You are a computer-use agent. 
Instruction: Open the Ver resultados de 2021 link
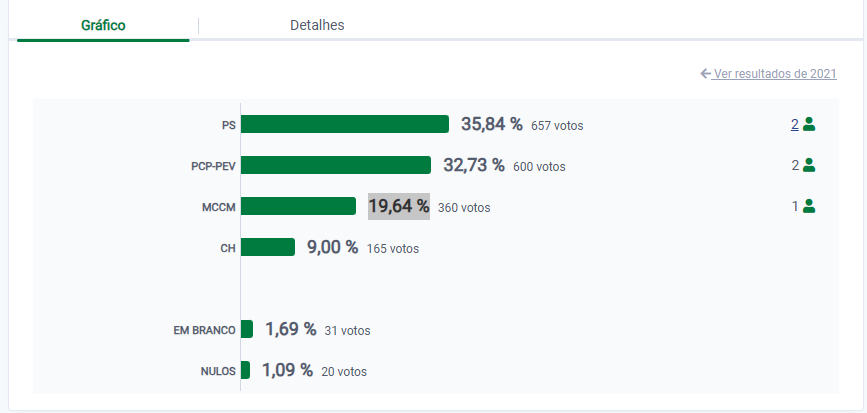775,74
